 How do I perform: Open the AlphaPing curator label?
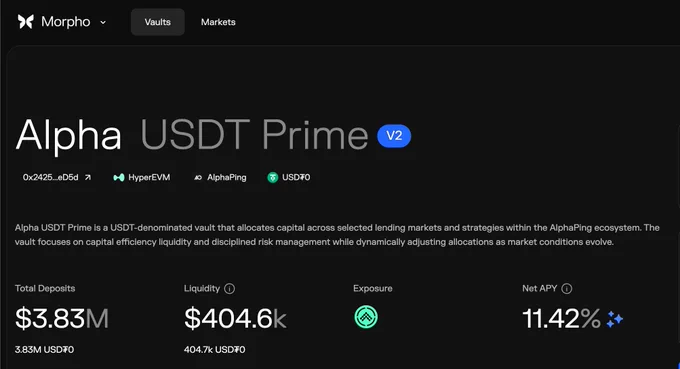point(226,177)
